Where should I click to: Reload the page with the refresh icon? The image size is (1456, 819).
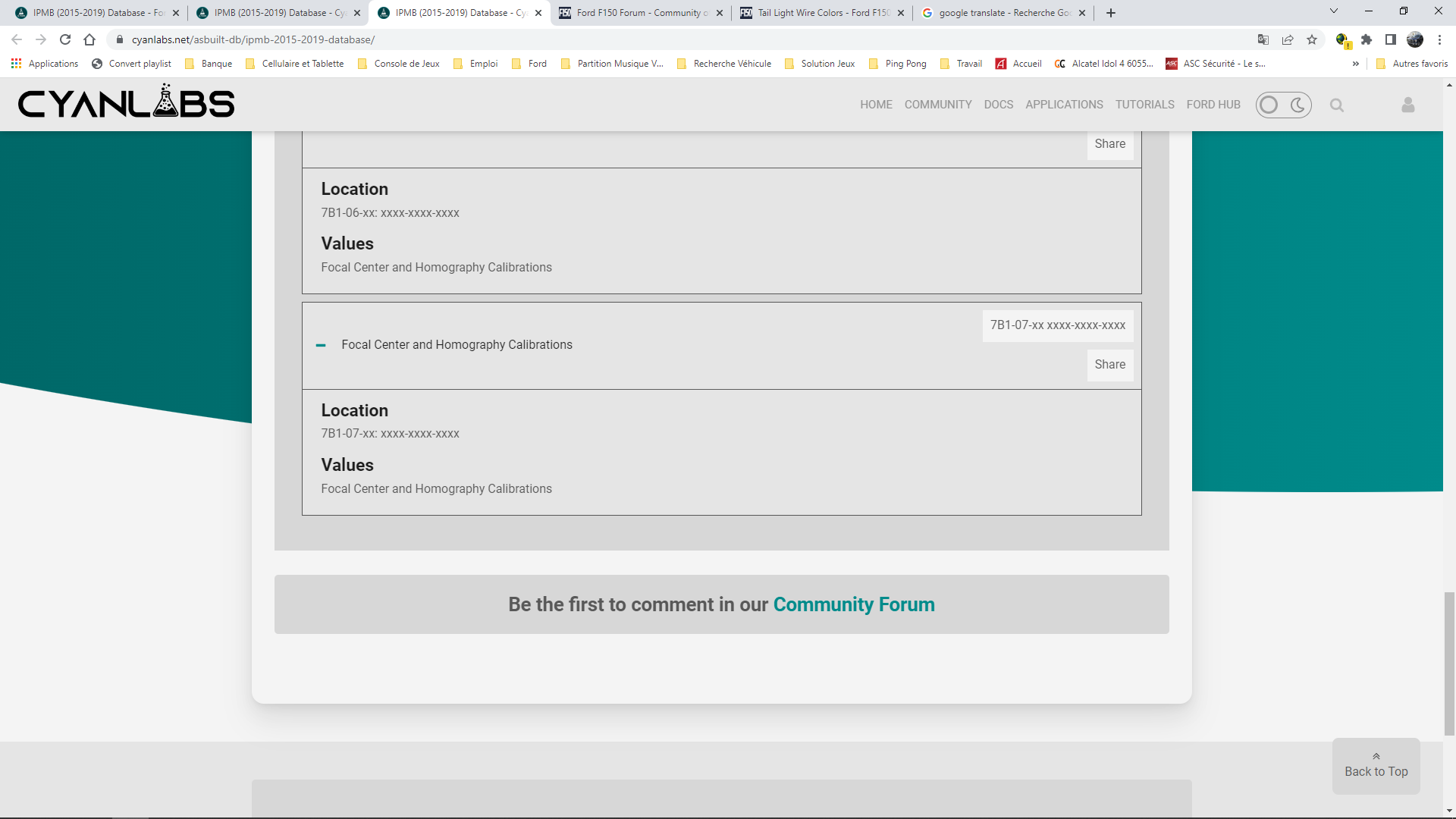[x=65, y=39]
